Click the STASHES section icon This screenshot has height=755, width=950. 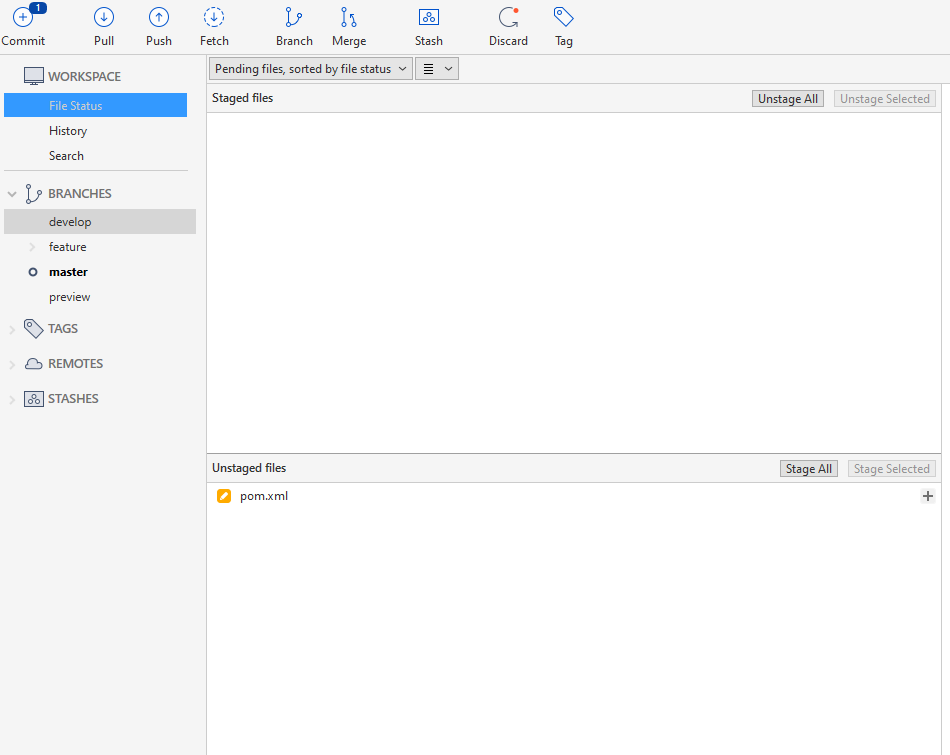click(x=33, y=399)
